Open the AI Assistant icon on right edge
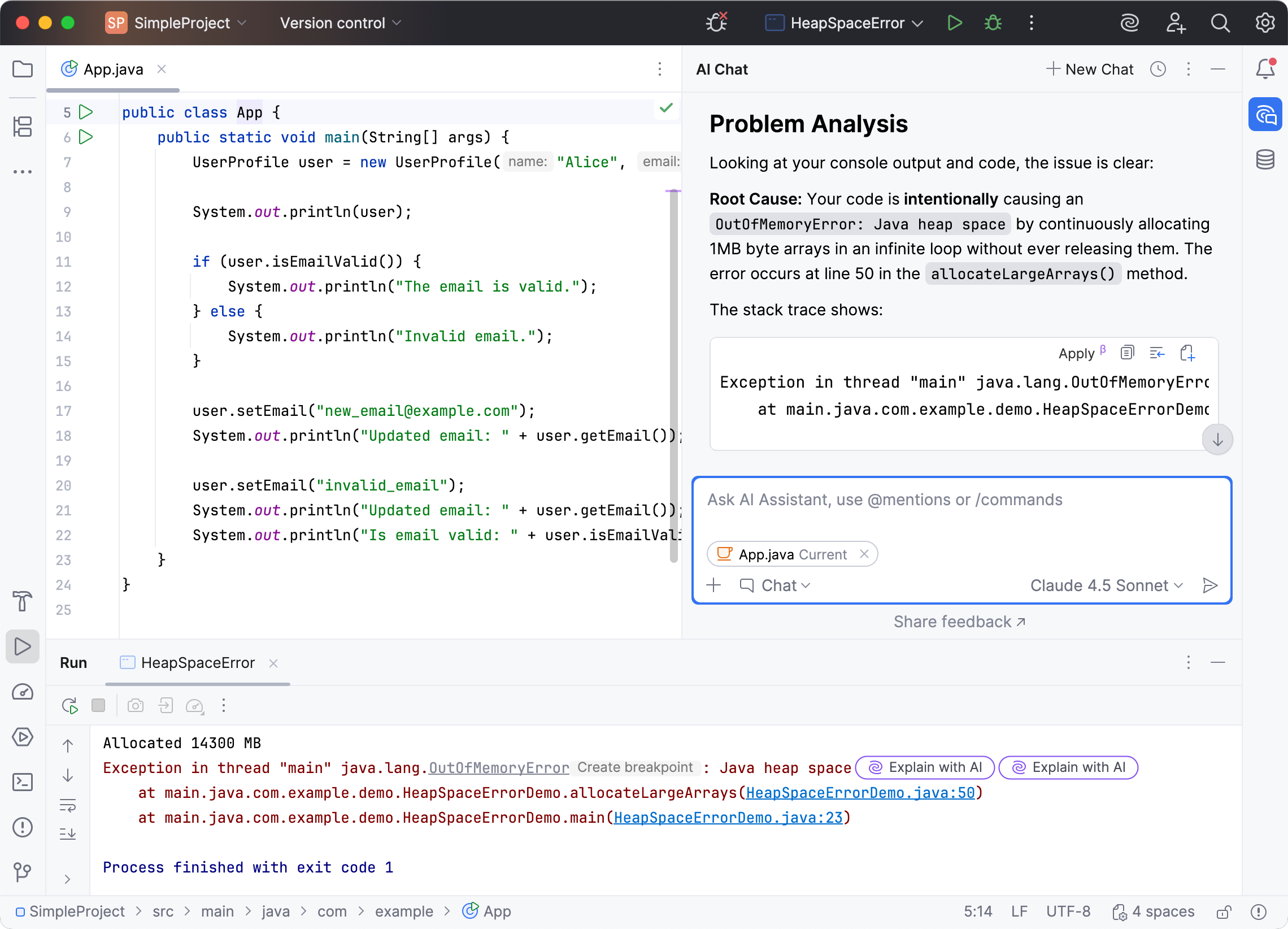Image resolution: width=1288 pixels, height=929 pixels. click(x=1265, y=114)
